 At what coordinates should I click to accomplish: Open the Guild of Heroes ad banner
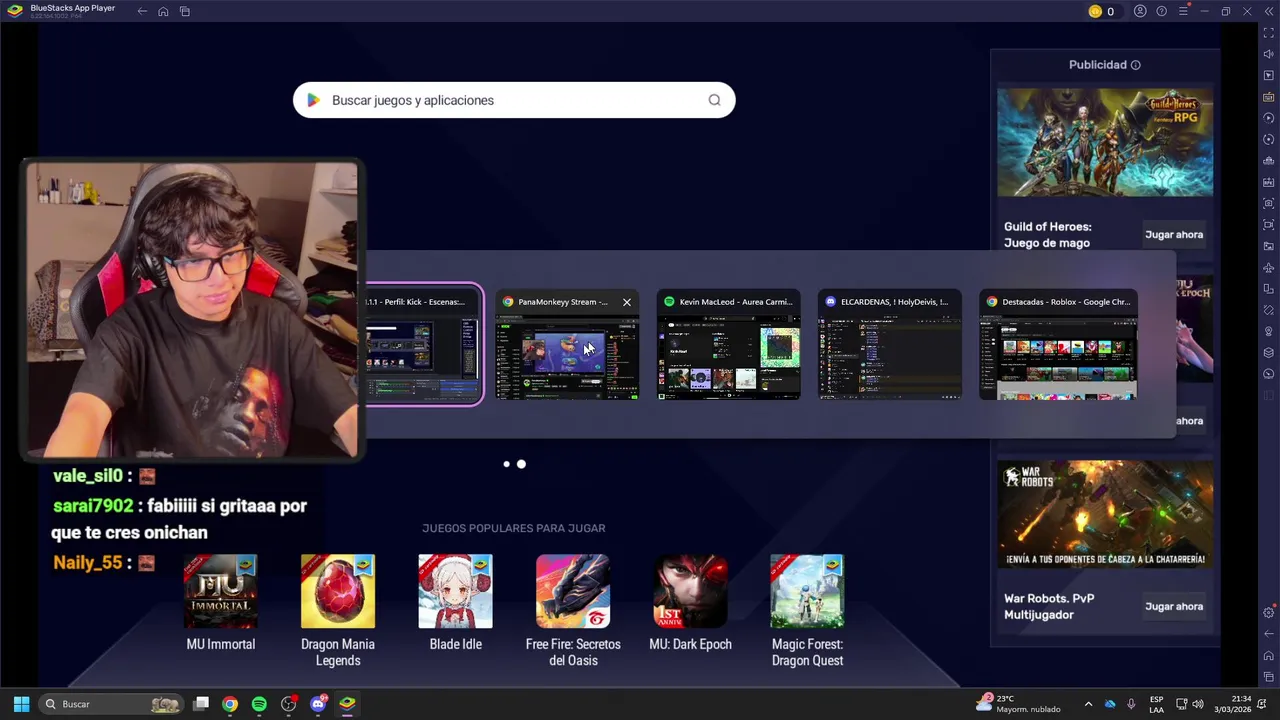[x=1105, y=142]
